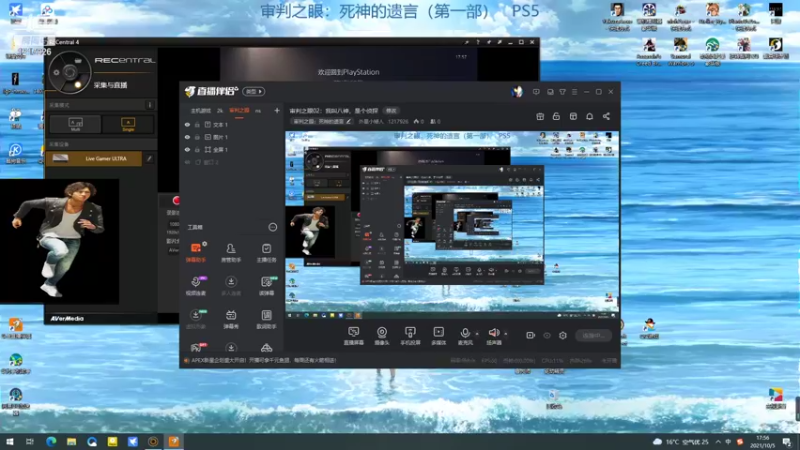The height and width of the screenshot is (450, 800).
Task: Open the 视频连麦 tool
Action: coord(195,286)
